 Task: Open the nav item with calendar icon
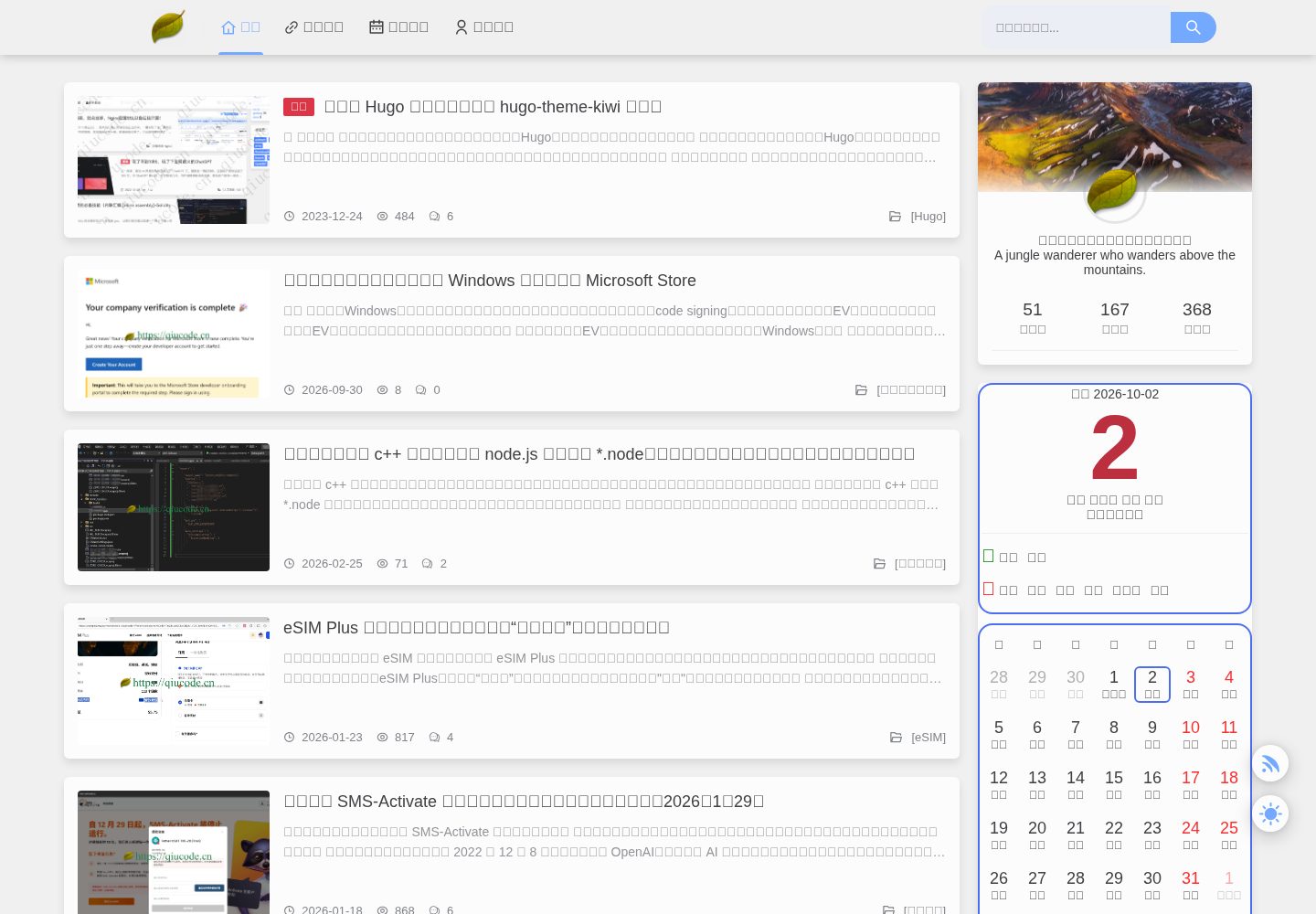398,27
